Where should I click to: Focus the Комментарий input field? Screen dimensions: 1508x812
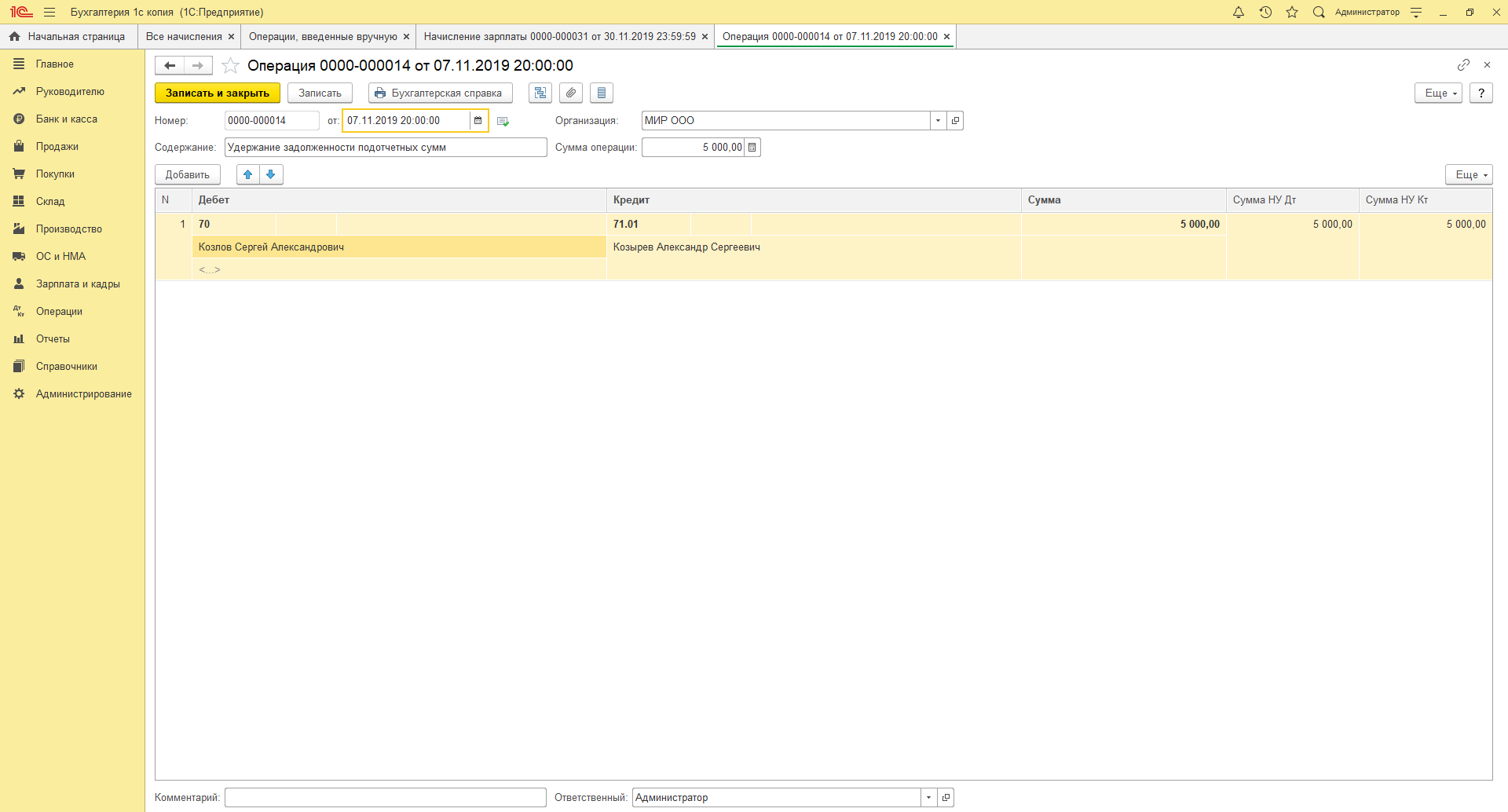(x=386, y=797)
